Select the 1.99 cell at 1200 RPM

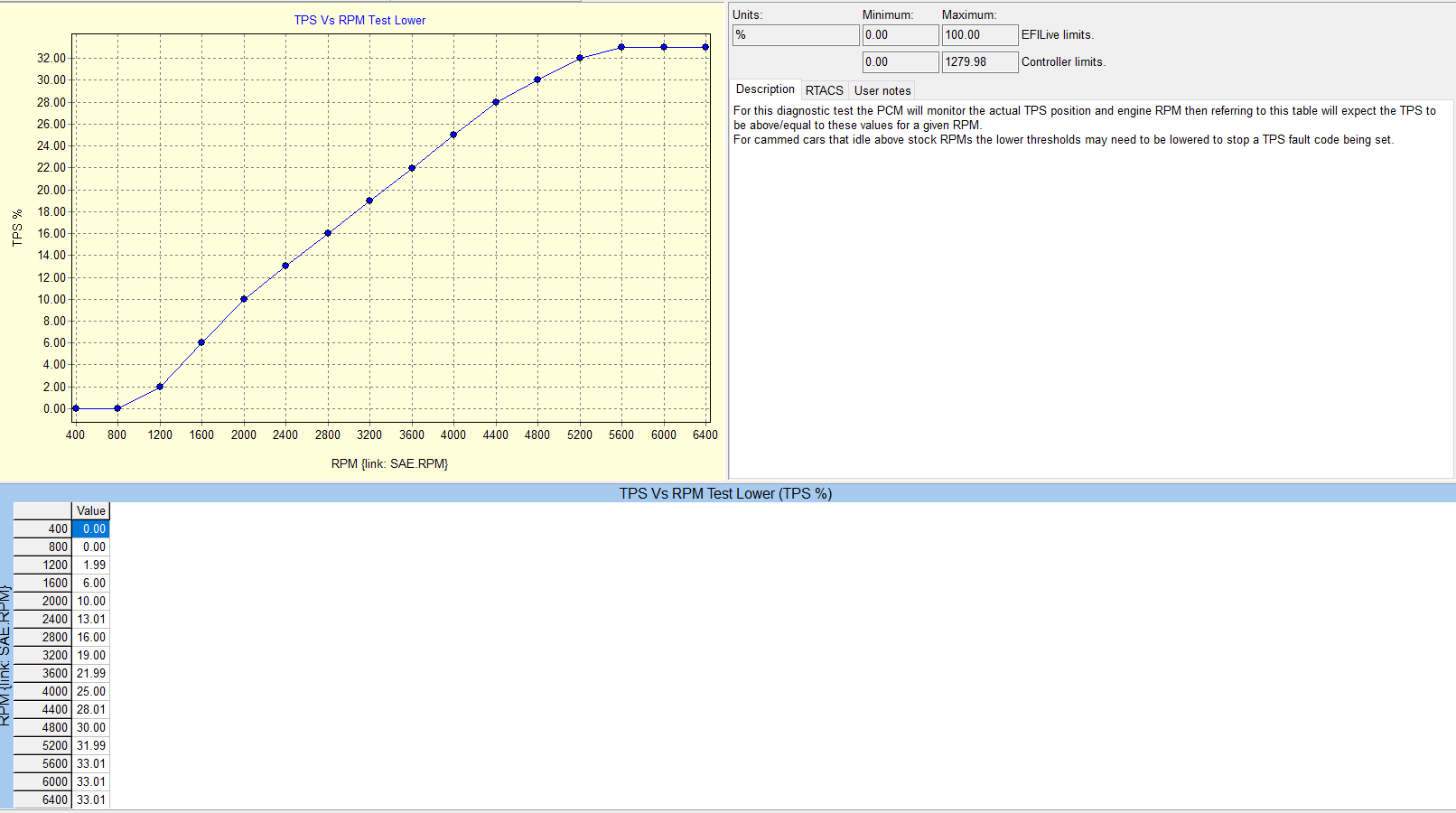[x=90, y=565]
